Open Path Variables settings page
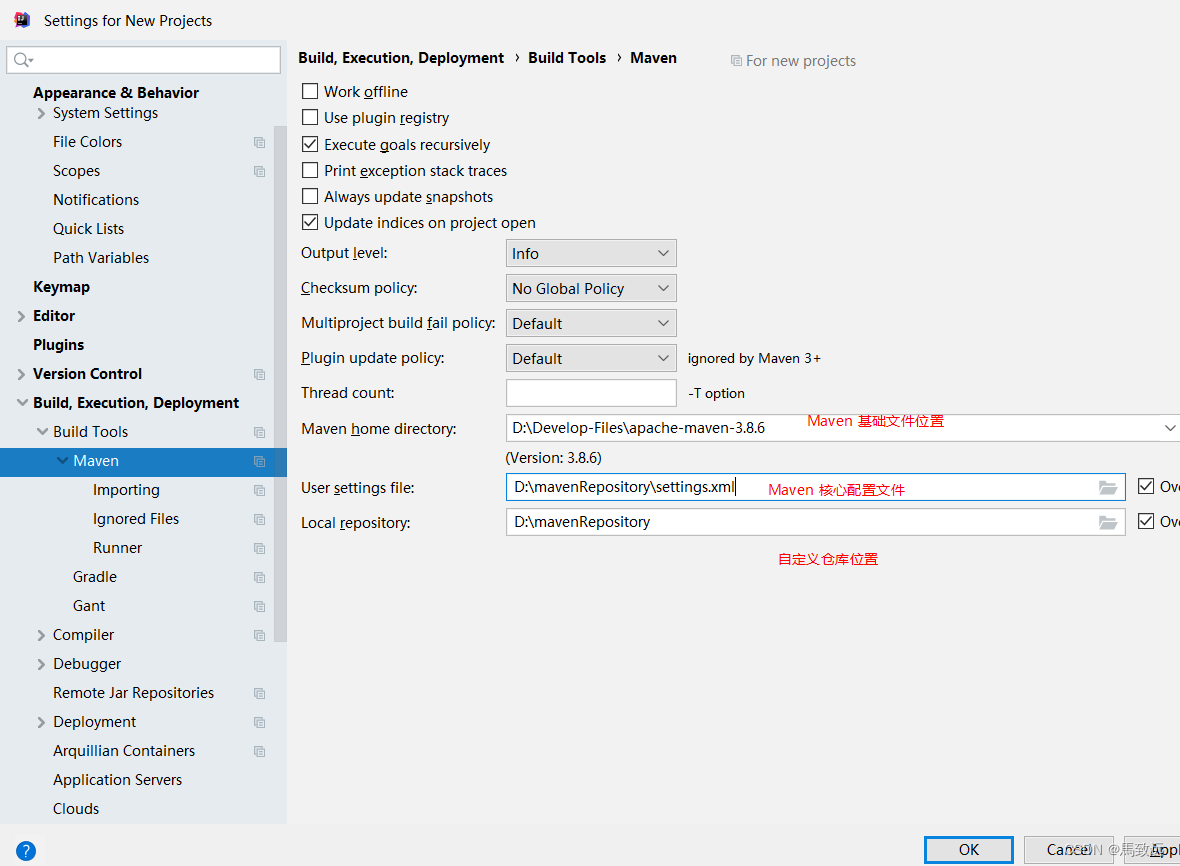The width and height of the screenshot is (1180, 866). pyautogui.click(x=101, y=257)
